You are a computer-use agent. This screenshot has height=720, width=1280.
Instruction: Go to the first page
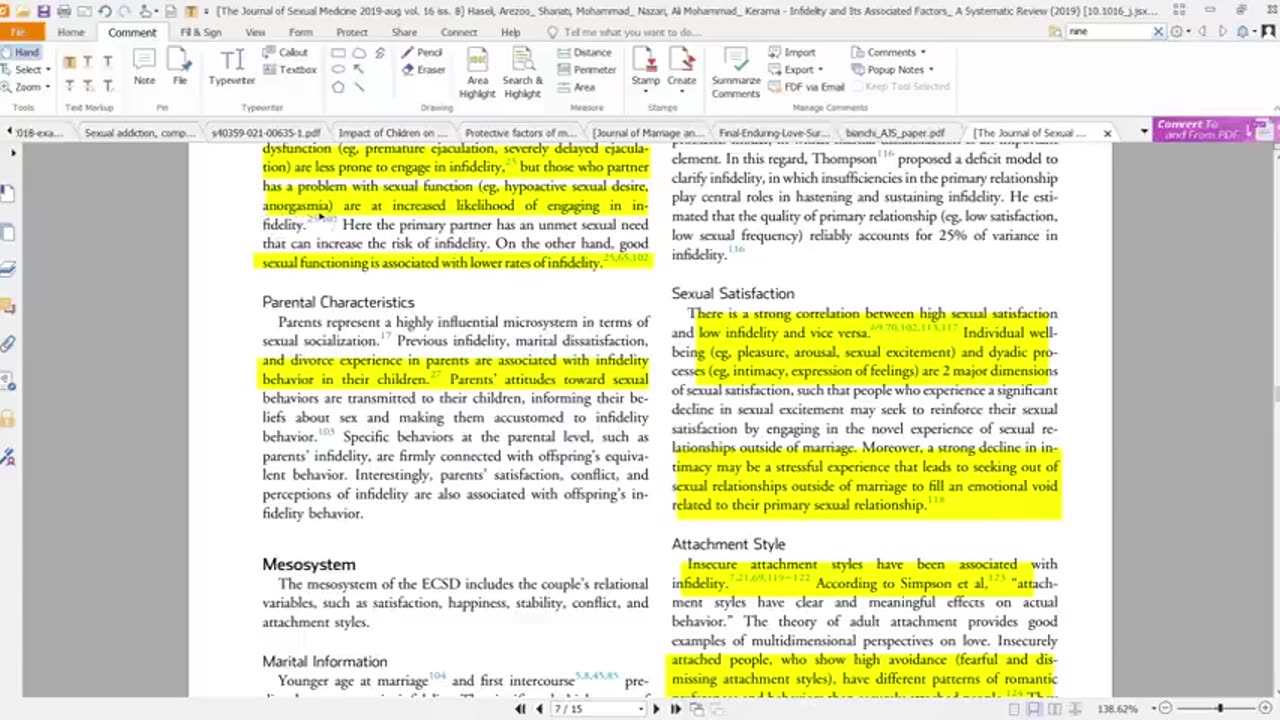(x=520, y=709)
